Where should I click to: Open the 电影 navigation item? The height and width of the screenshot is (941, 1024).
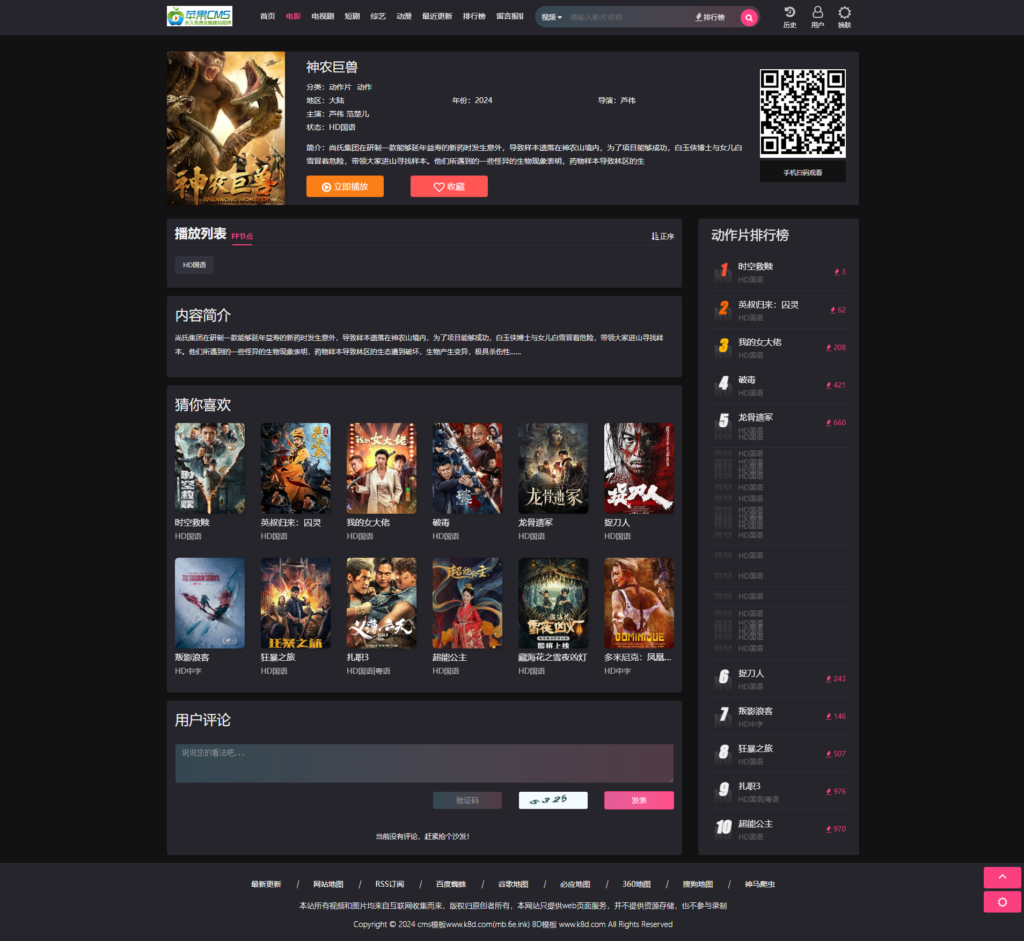click(293, 16)
